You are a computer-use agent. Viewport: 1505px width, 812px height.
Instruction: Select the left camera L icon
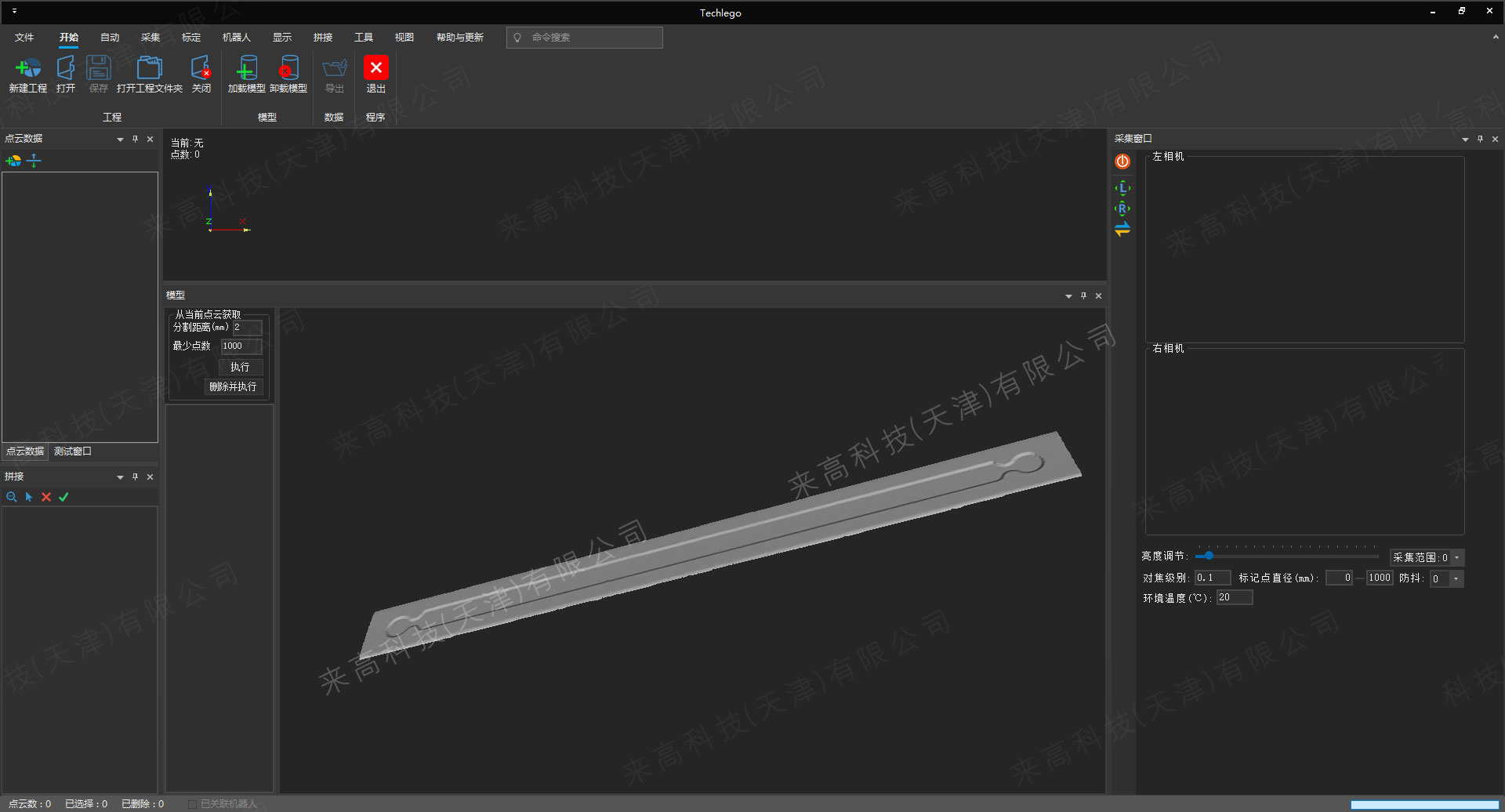[x=1122, y=188]
